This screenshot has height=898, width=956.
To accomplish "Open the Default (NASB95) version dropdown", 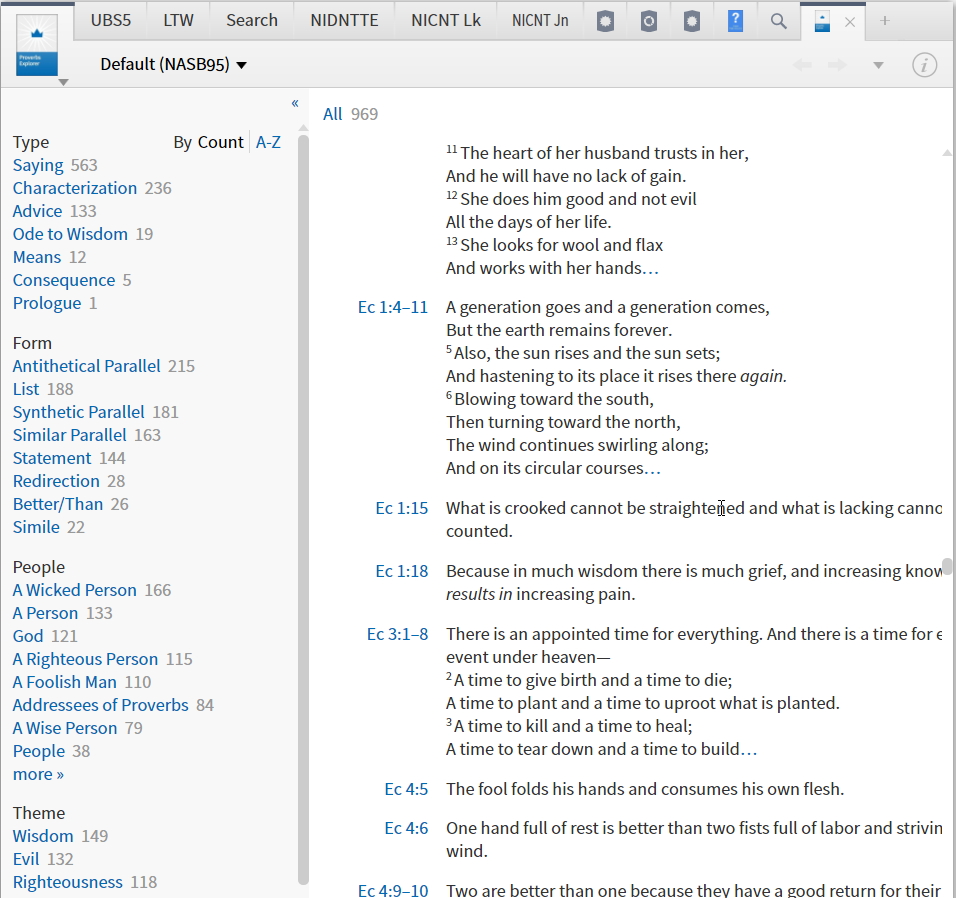I will [173, 65].
